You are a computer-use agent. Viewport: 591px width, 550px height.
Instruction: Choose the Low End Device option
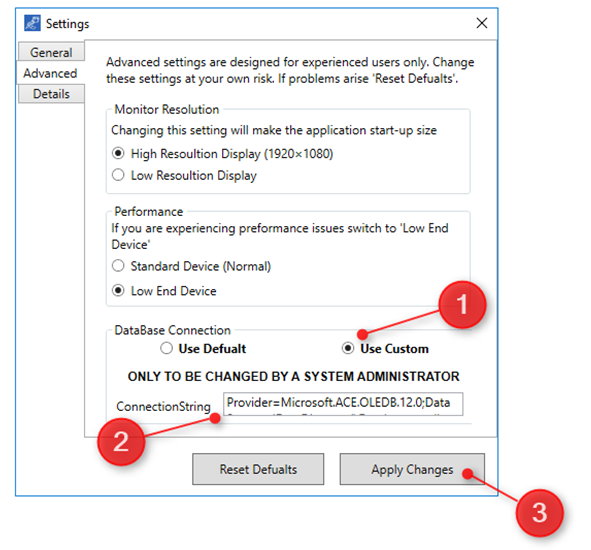tap(164, 291)
